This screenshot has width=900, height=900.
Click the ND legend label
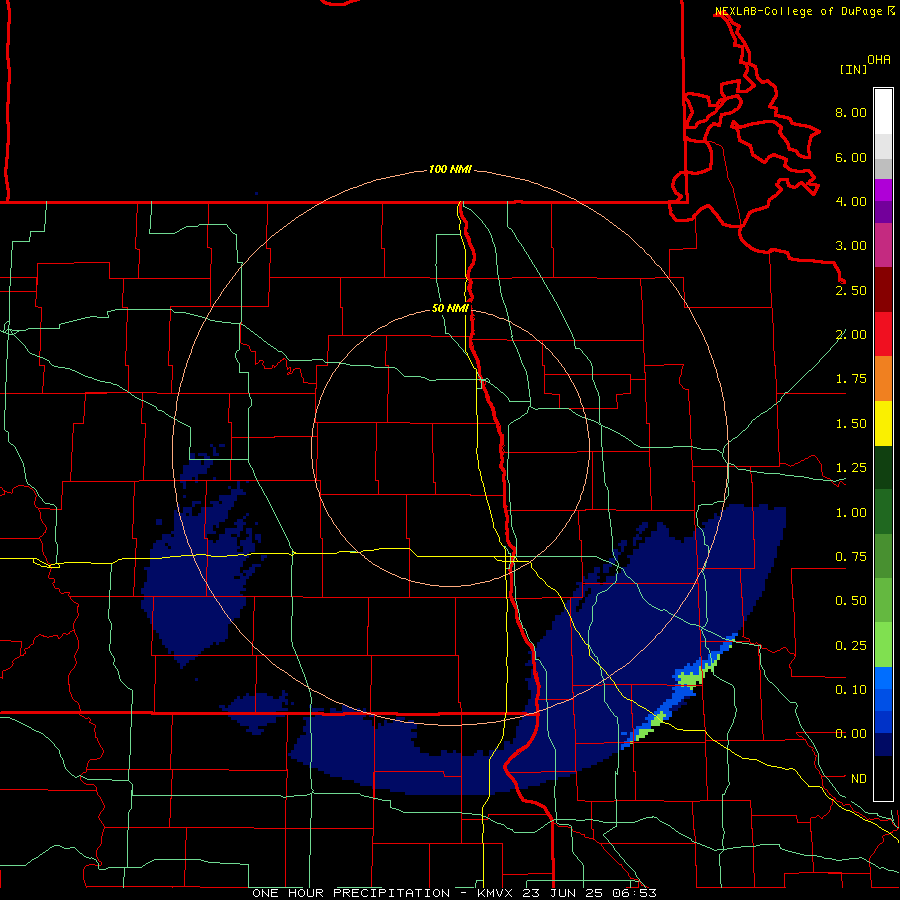point(859,779)
